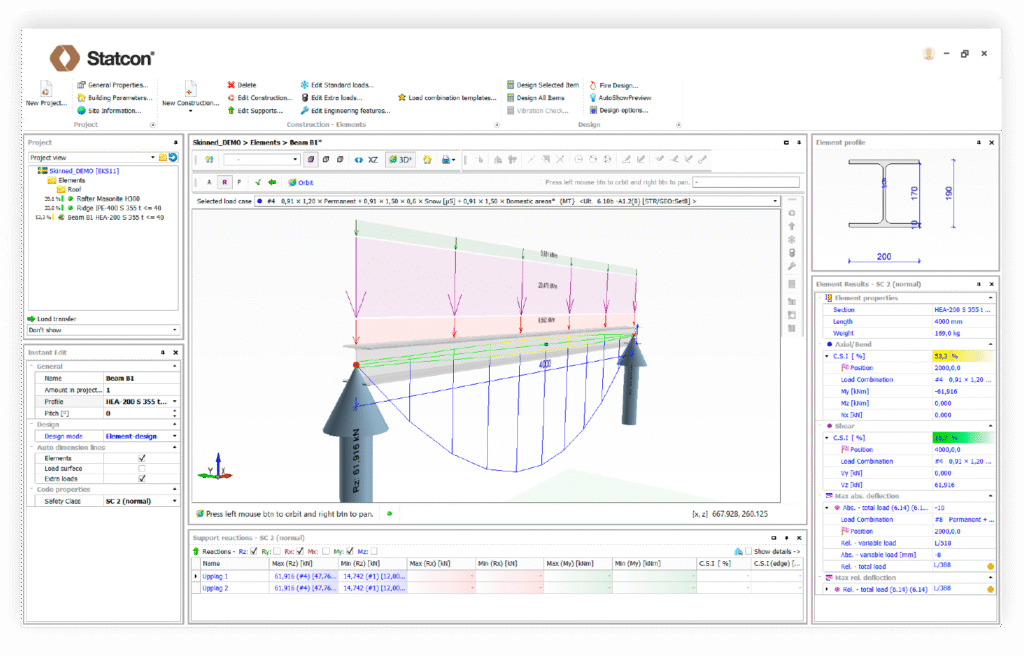Click the New Construction icon
This screenshot has width=1024, height=656.
189,90
